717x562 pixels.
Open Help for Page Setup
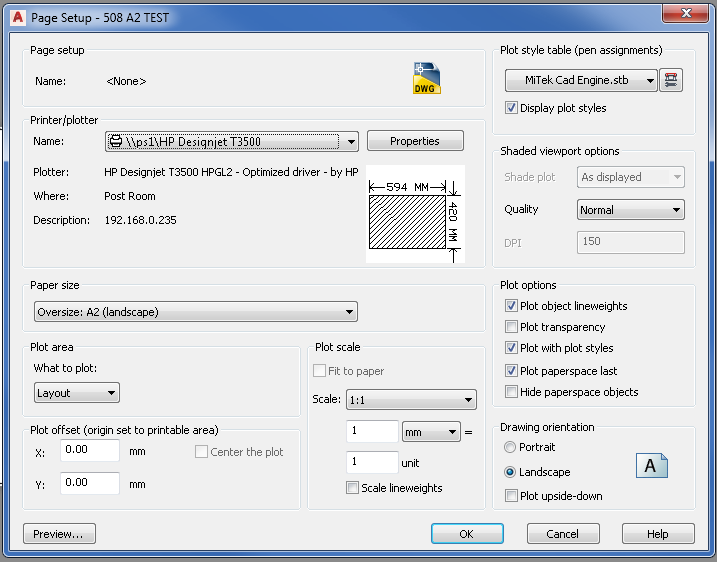[x=658, y=534]
